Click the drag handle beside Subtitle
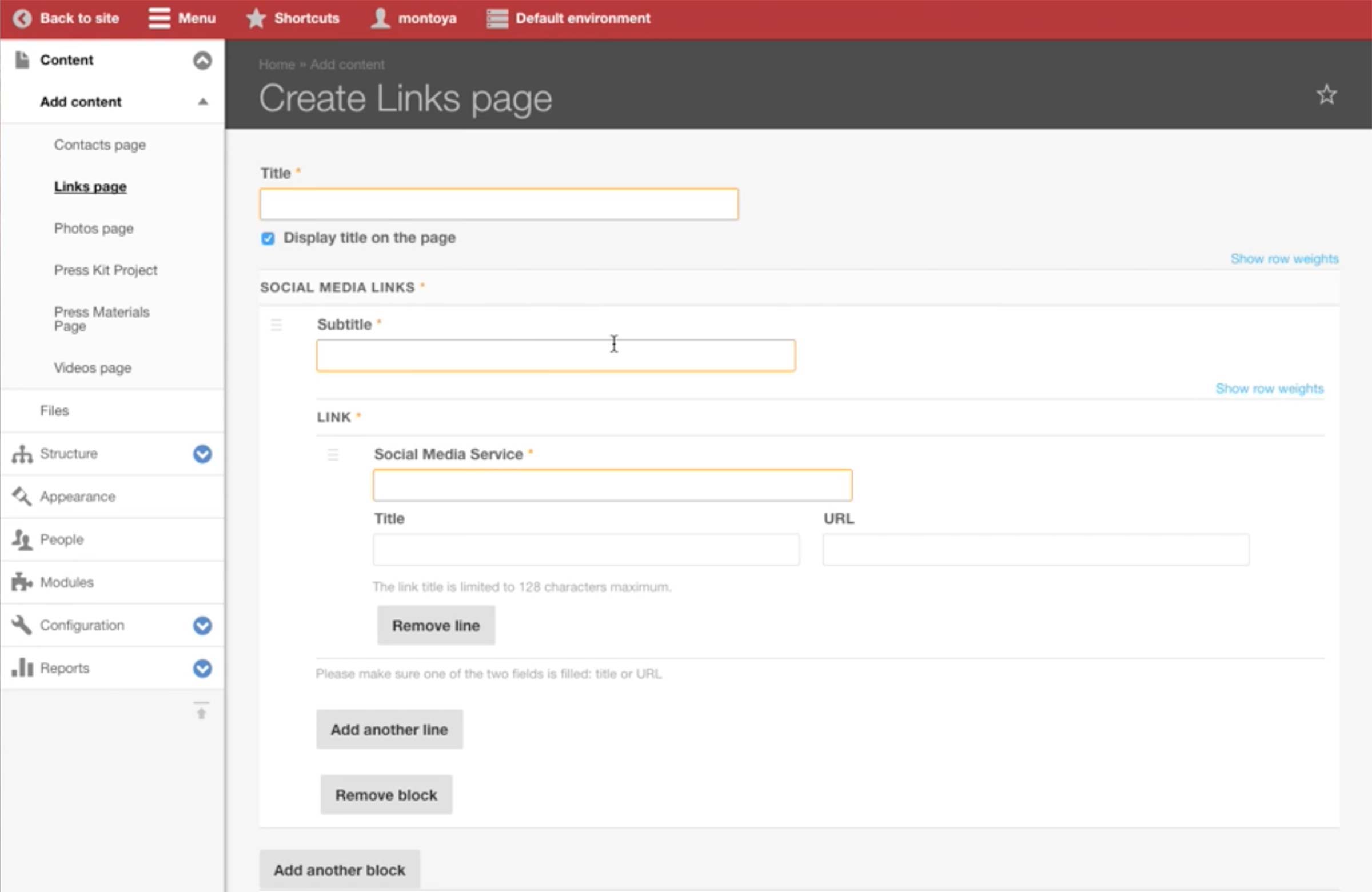The image size is (1372, 892). click(276, 325)
